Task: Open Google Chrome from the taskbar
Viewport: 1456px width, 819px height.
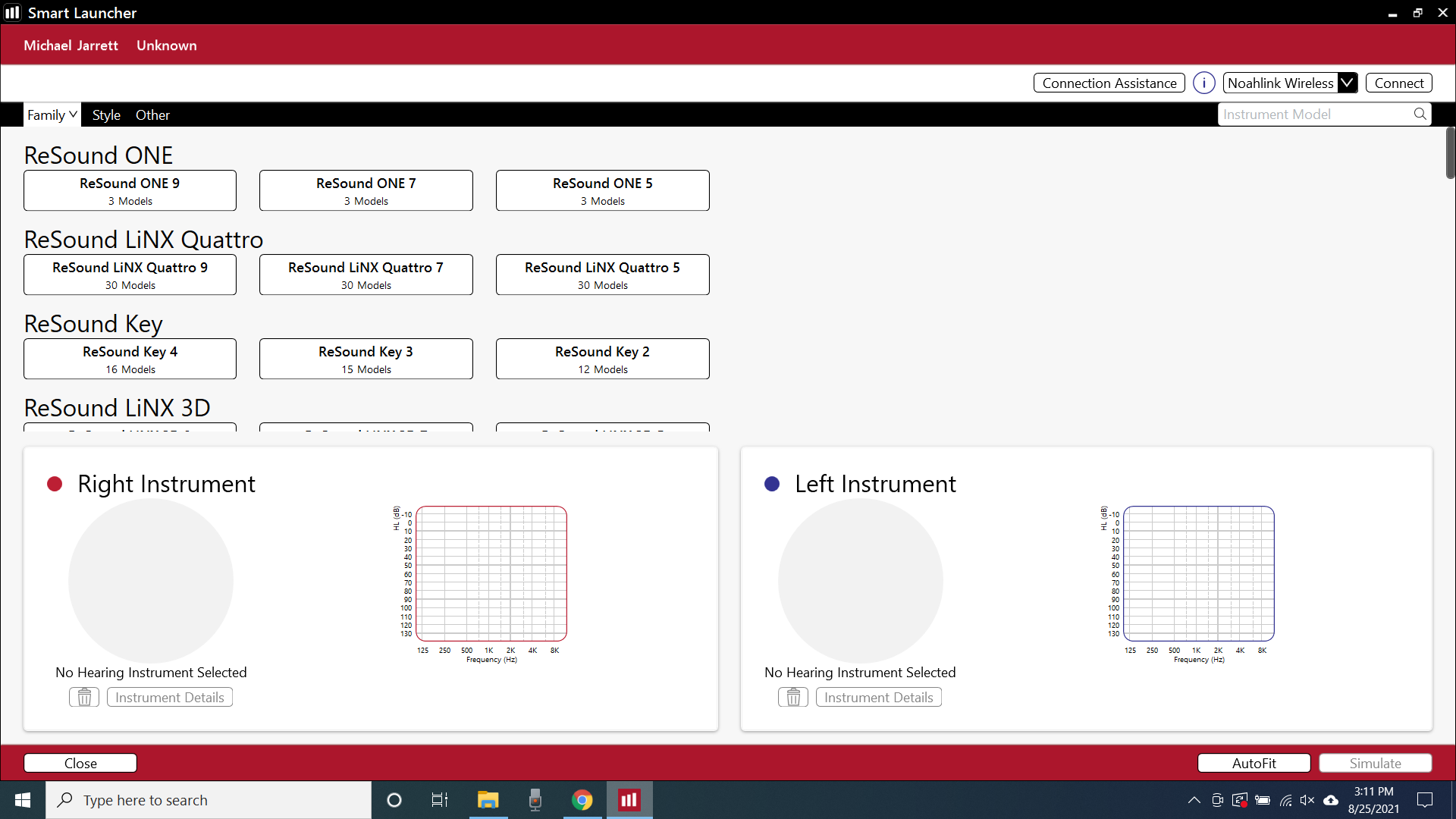Action: (582, 800)
